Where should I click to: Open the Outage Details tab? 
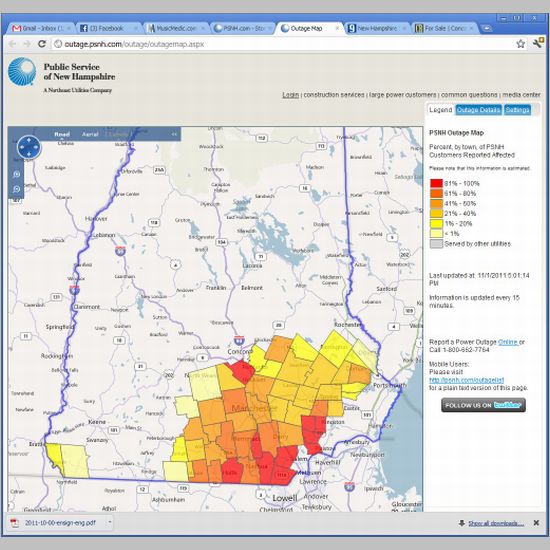point(478,110)
